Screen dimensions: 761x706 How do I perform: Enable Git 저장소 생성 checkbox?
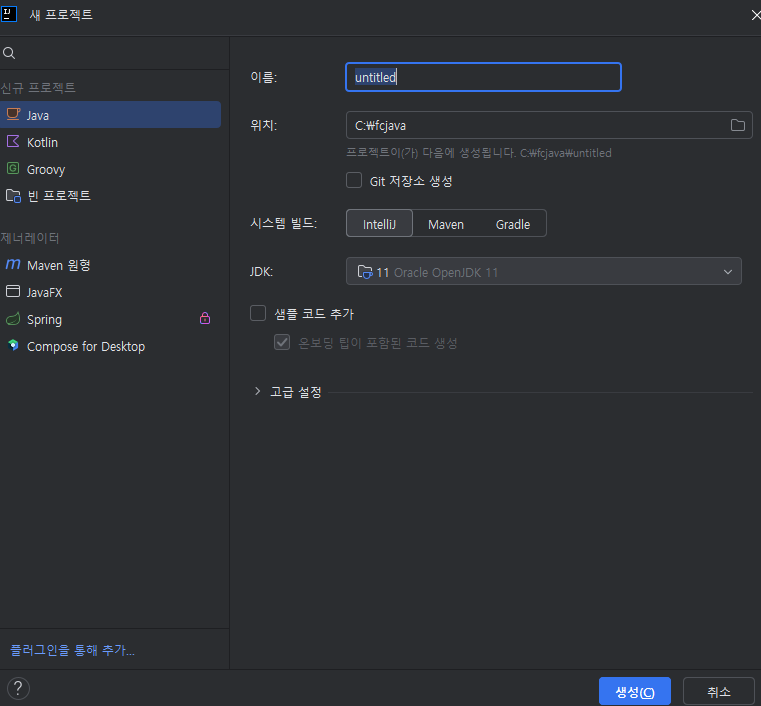(354, 180)
